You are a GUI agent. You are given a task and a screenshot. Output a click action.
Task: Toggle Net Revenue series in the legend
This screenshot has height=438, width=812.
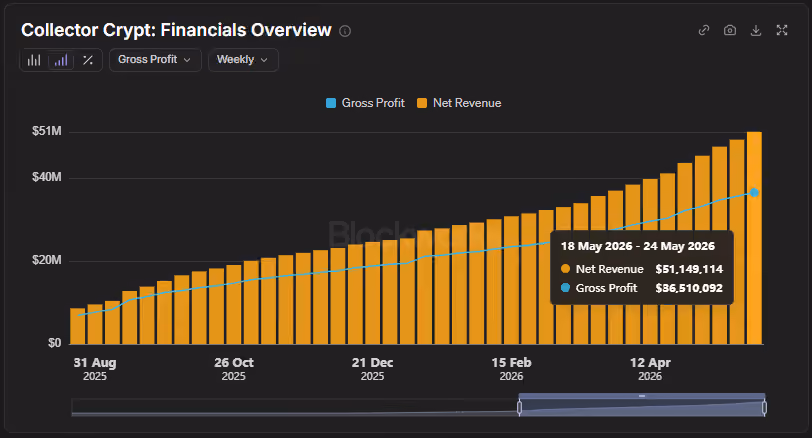click(459, 103)
